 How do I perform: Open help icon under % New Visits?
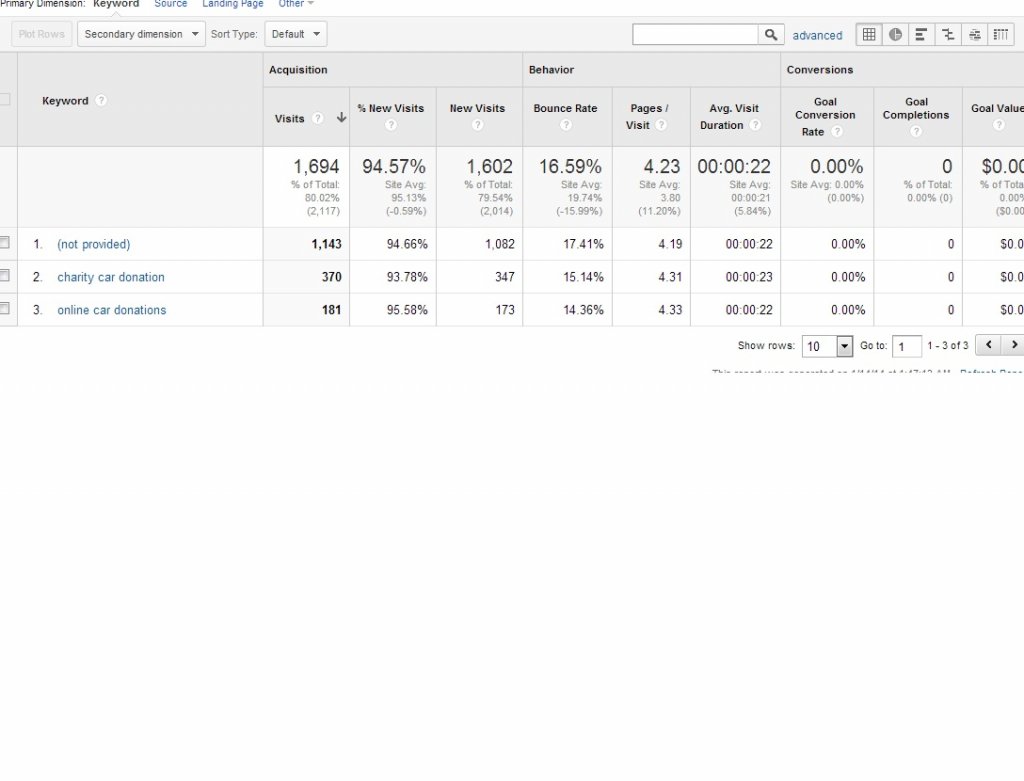click(391, 125)
